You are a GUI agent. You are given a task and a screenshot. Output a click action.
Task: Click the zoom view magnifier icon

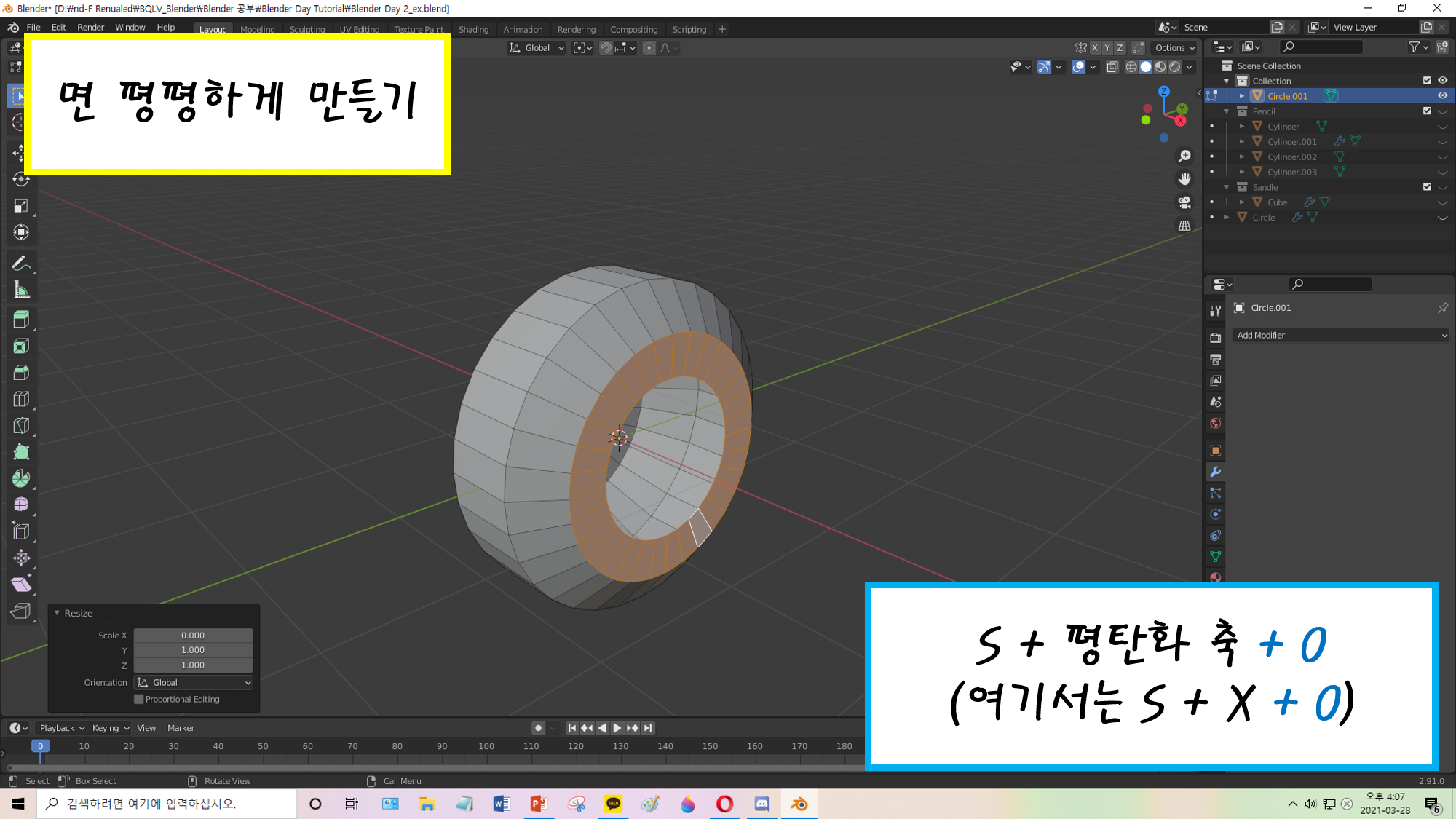(x=1184, y=157)
